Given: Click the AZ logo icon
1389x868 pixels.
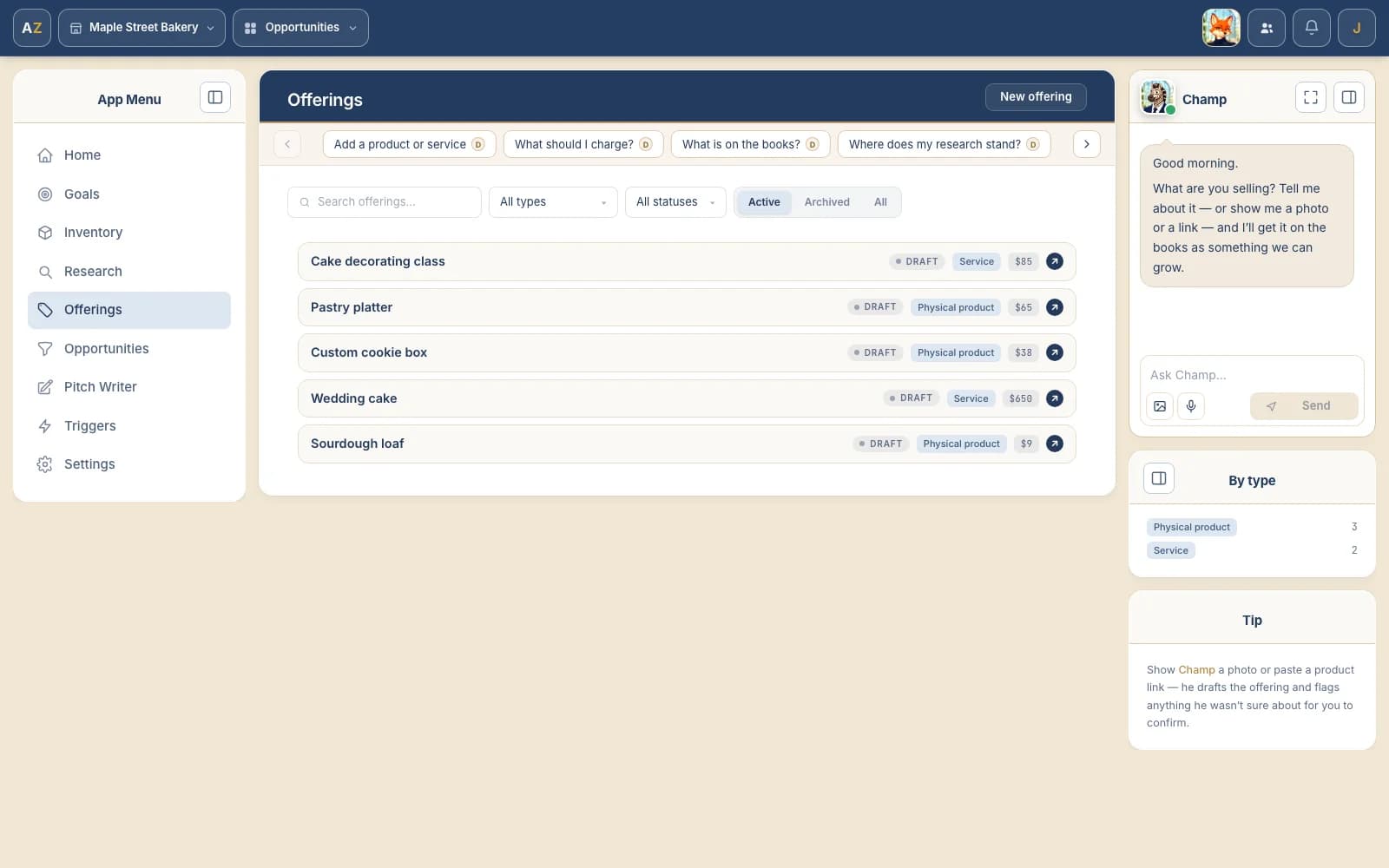Looking at the screenshot, I should click(x=32, y=28).
